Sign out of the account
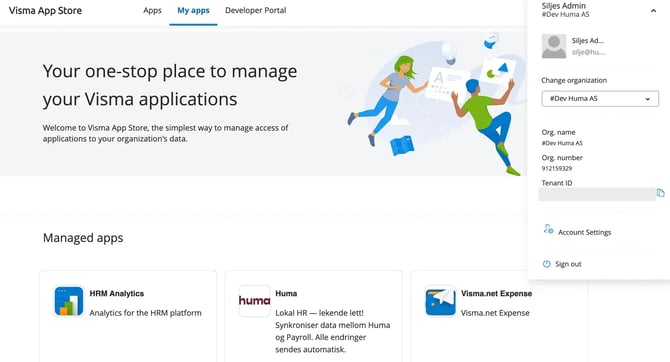Viewport: 670px width, 362px height. [568, 264]
